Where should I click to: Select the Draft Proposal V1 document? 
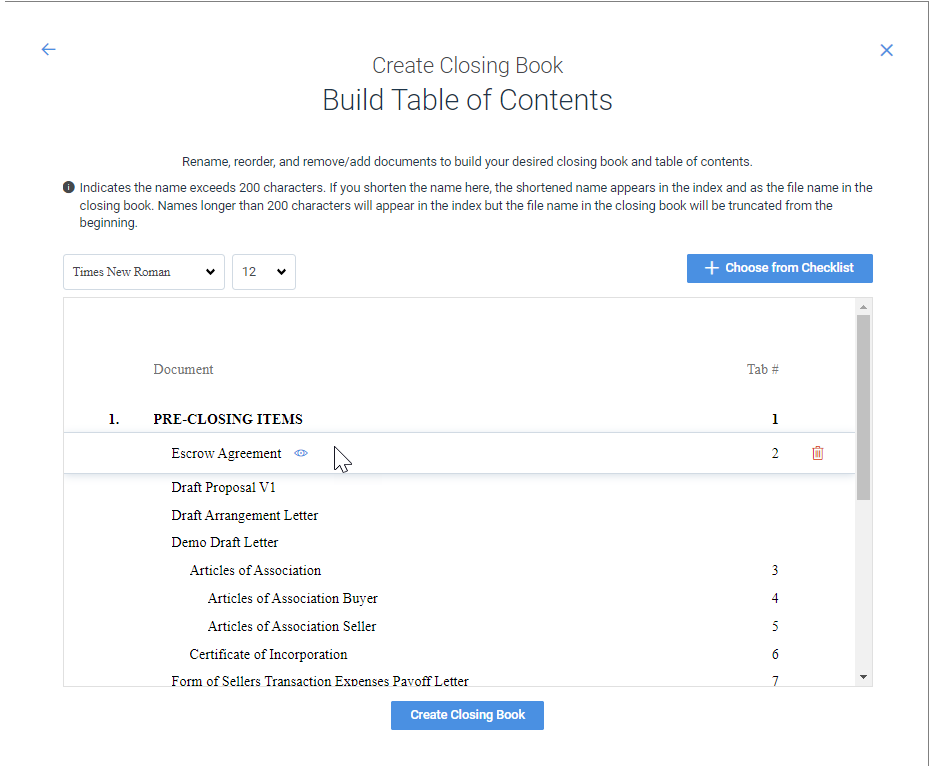click(223, 487)
